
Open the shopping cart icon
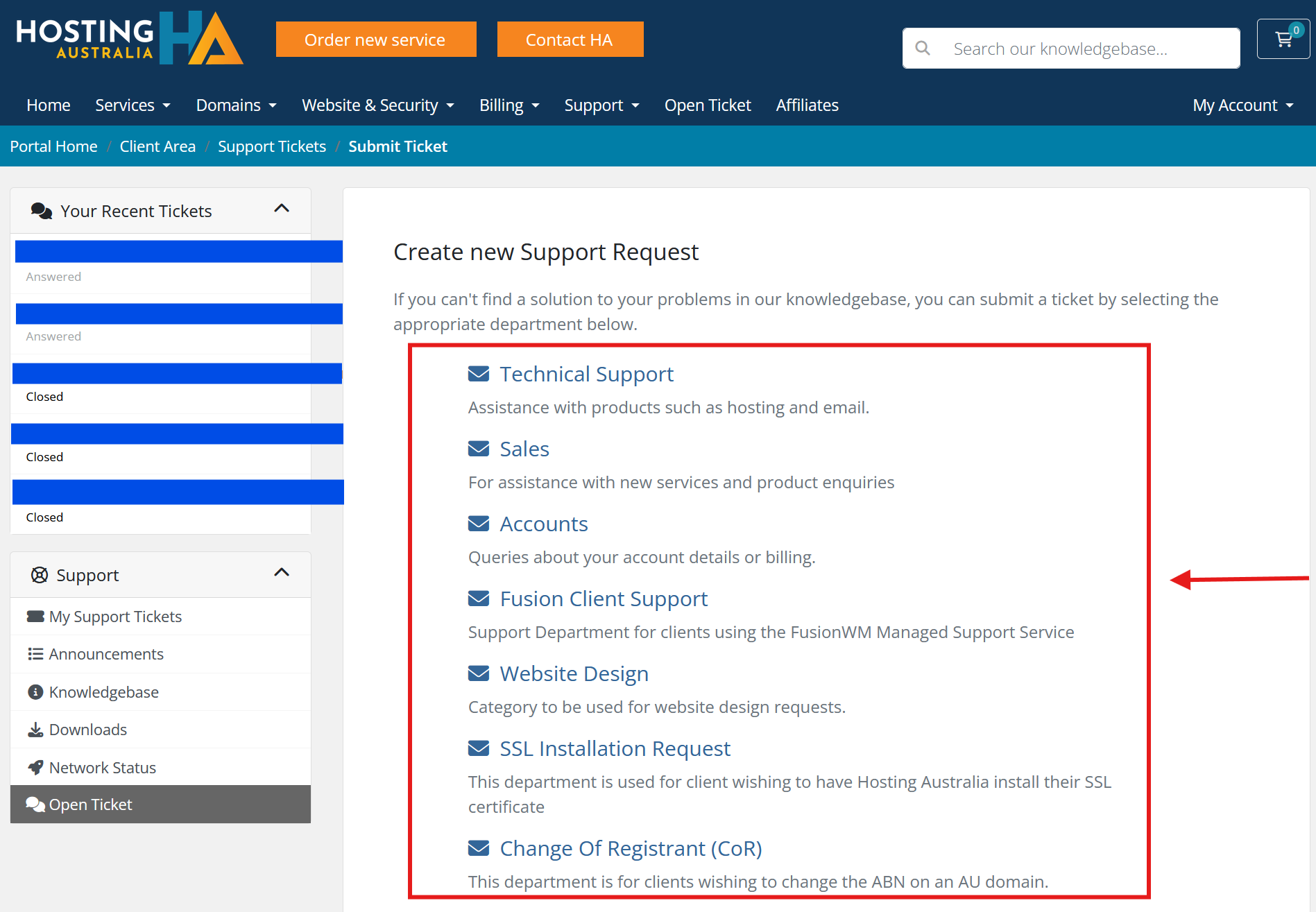1283,39
